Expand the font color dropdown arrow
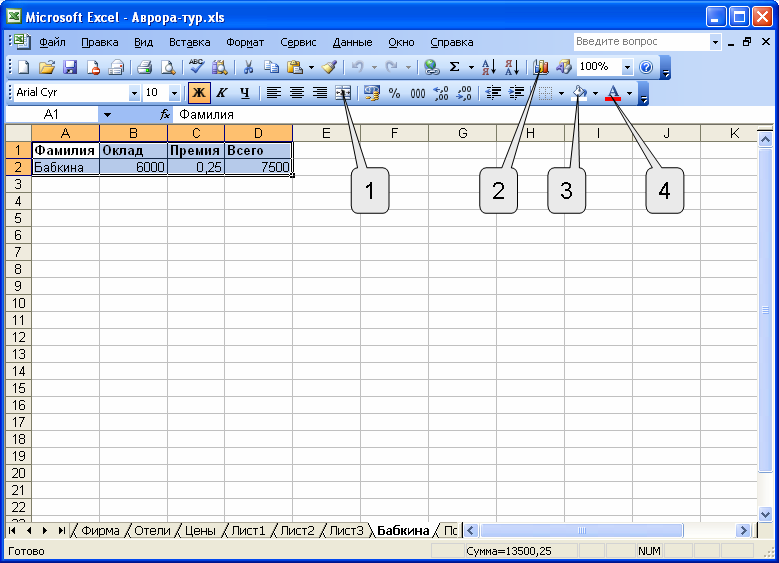Viewport: 779px width, 563px height. coord(629,93)
